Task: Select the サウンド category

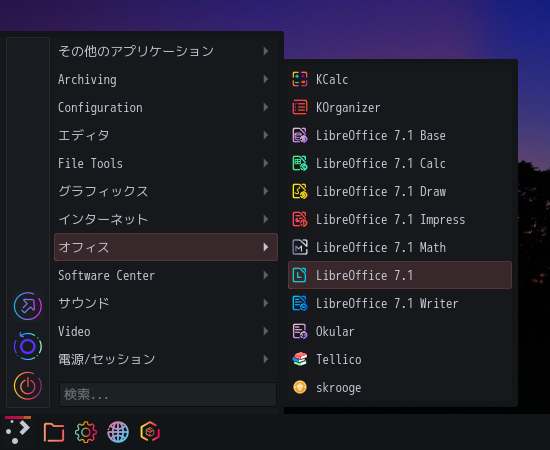Action: (166, 303)
